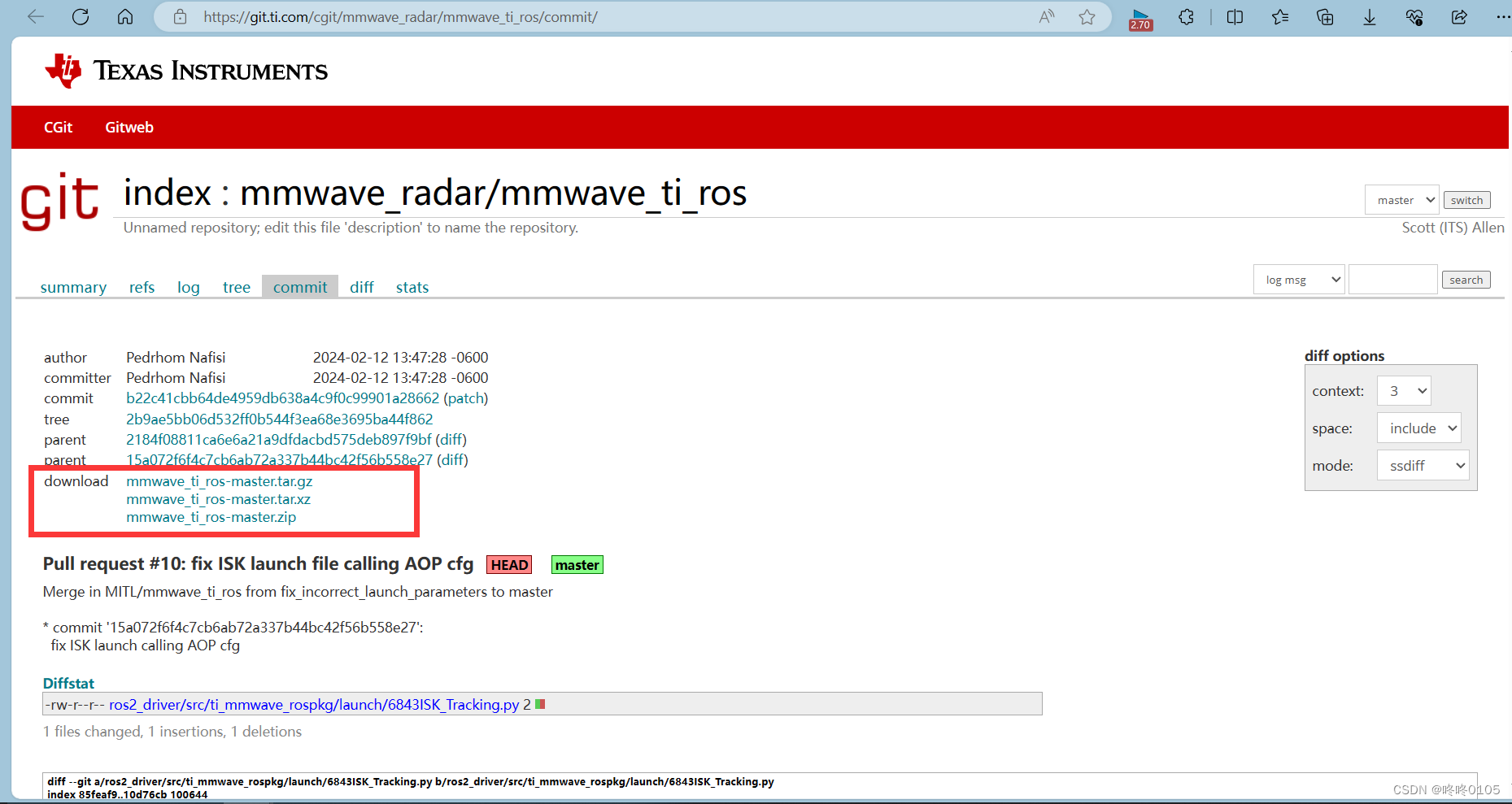
Task: Click the Share icon in the toolbar
Action: [x=1459, y=16]
